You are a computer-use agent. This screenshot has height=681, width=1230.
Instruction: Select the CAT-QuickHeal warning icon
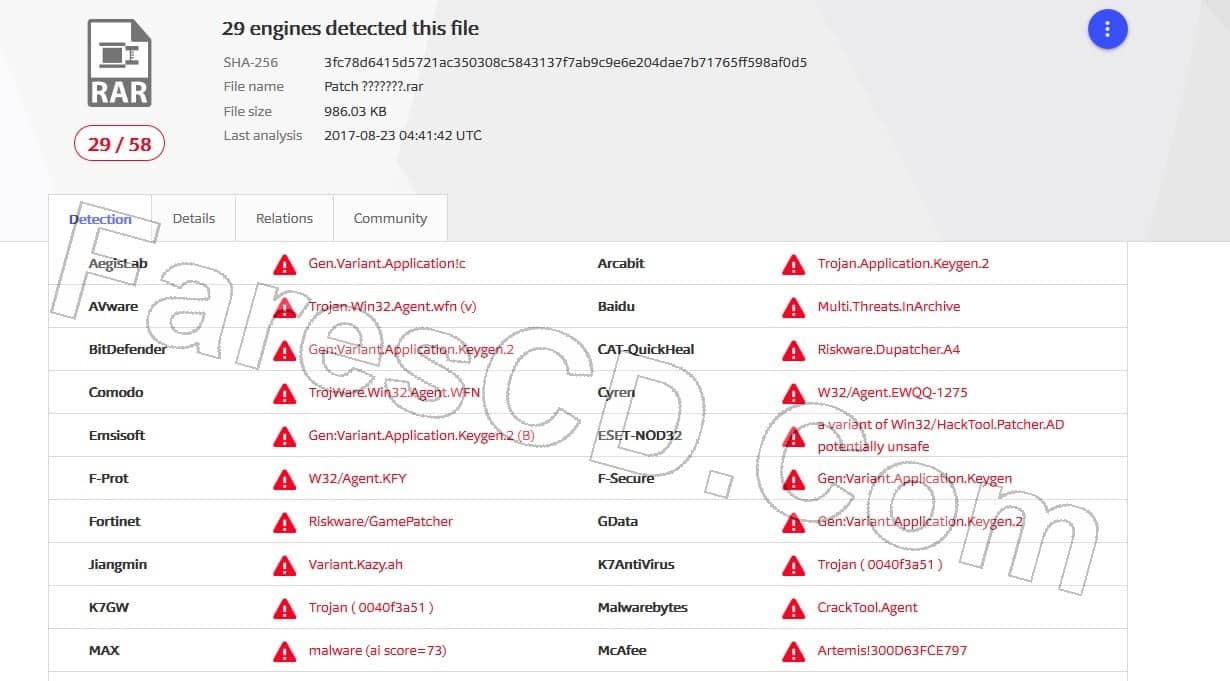tap(794, 350)
